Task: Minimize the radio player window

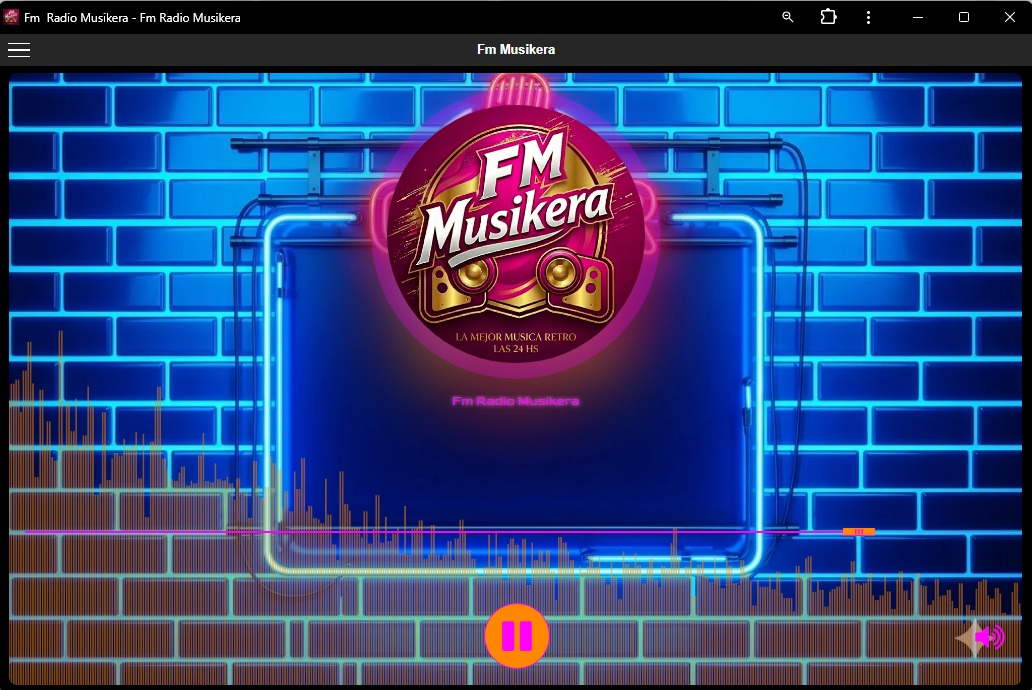Action: tap(918, 17)
